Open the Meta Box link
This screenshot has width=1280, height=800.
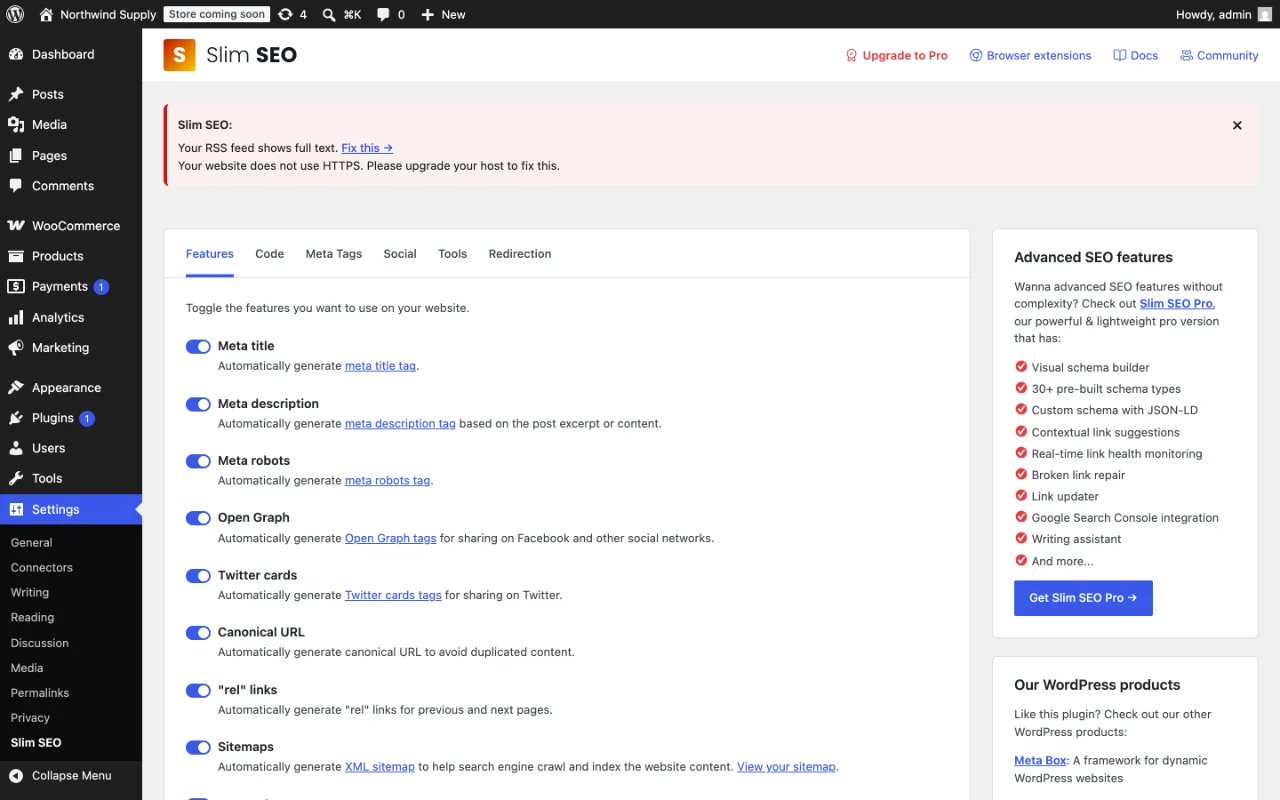tap(1040, 760)
